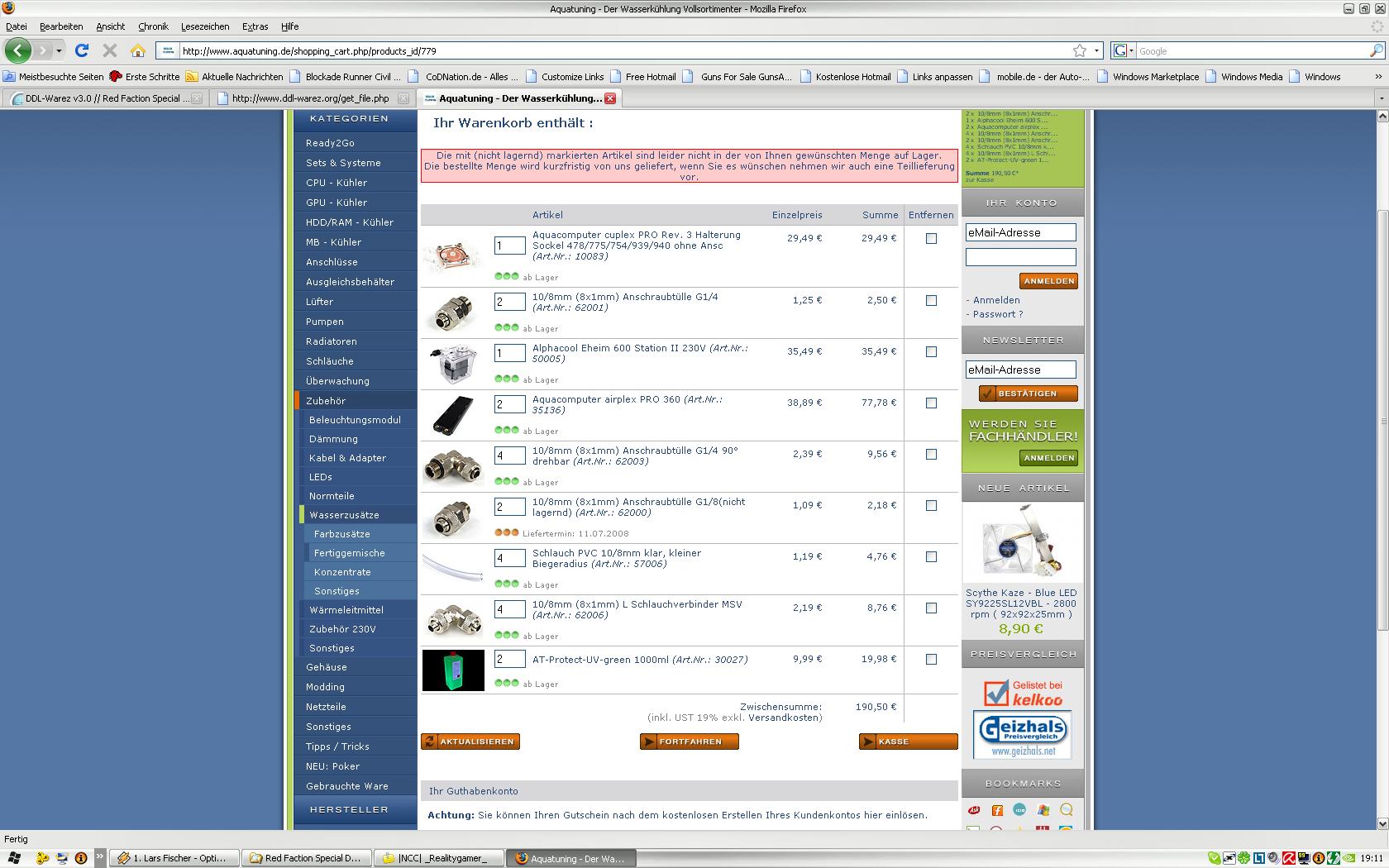Open the Free Hotmail bookmark
Viewport: 1389px width, 868px height.
[642, 77]
